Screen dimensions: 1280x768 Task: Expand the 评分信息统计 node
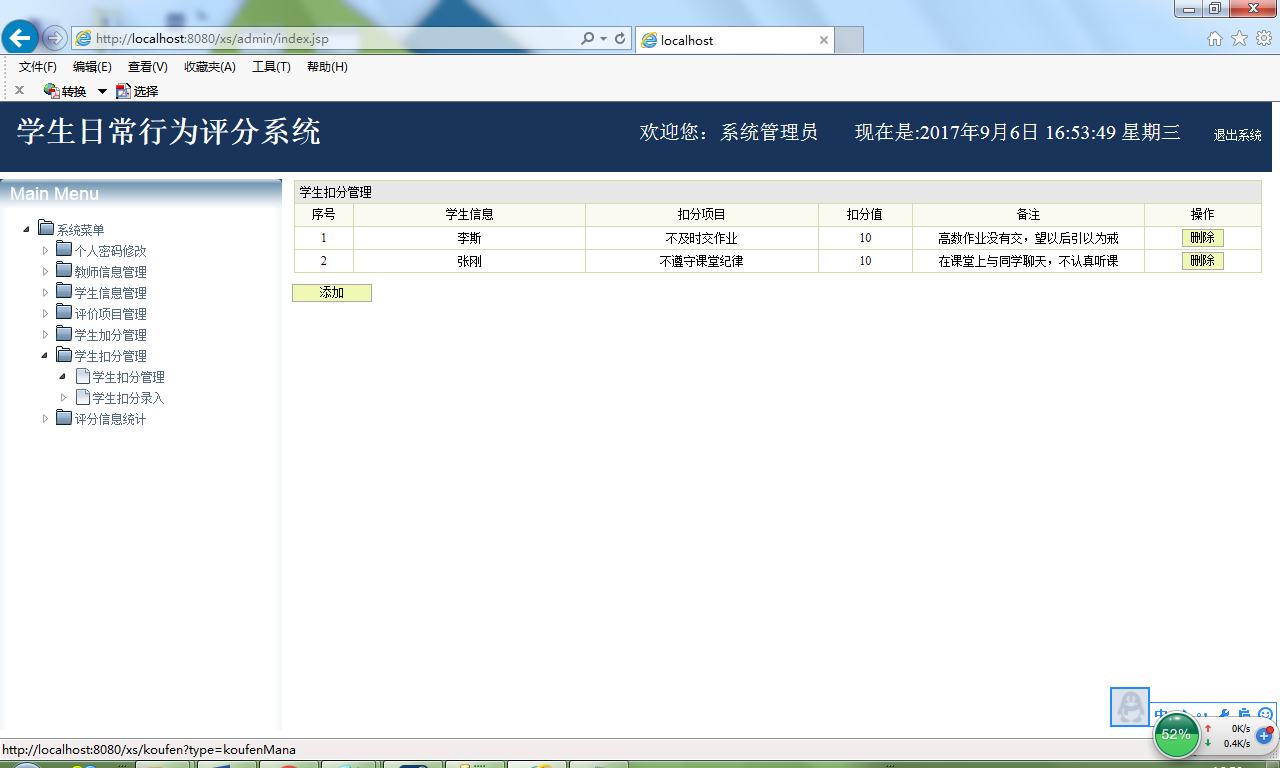[x=45, y=418]
